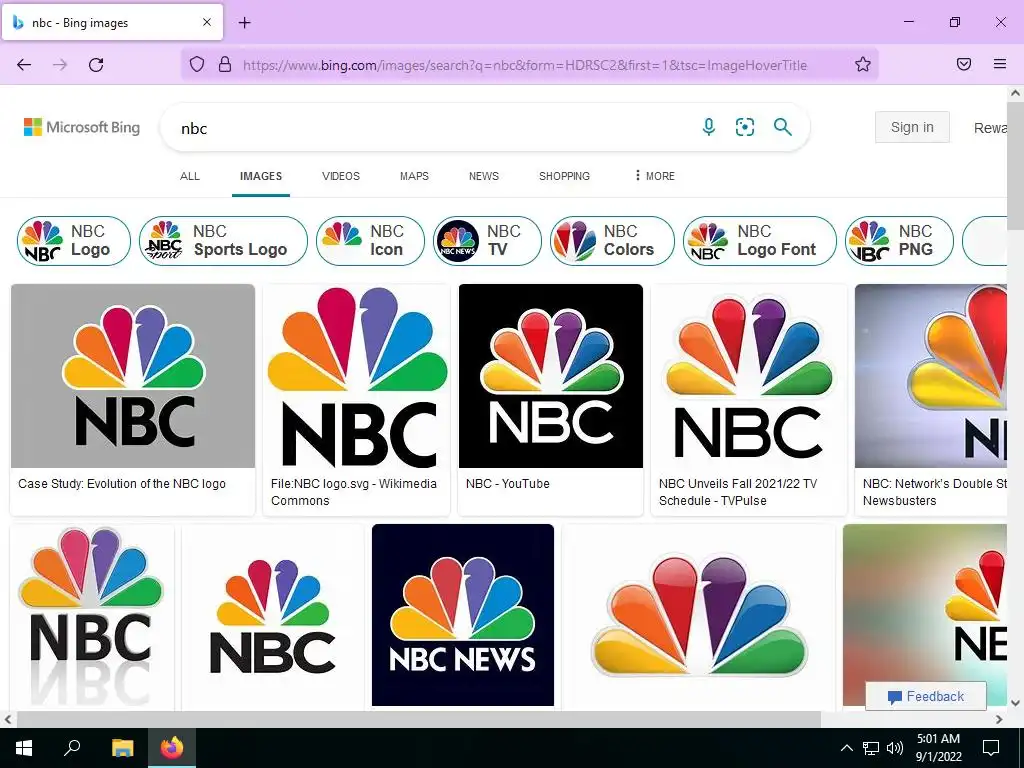
Task: Click the Firefox taskbar icon
Action: [x=172, y=748]
